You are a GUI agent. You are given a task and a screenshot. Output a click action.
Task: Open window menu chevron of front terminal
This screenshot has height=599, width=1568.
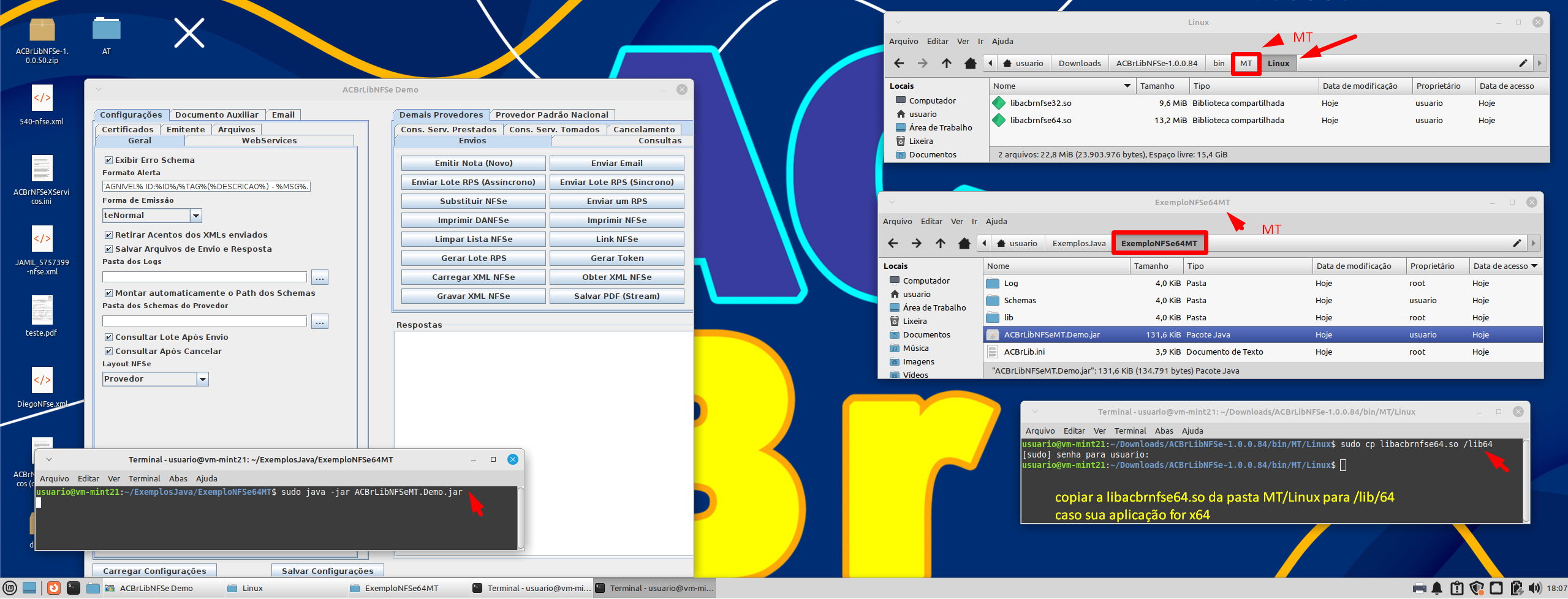click(x=49, y=459)
